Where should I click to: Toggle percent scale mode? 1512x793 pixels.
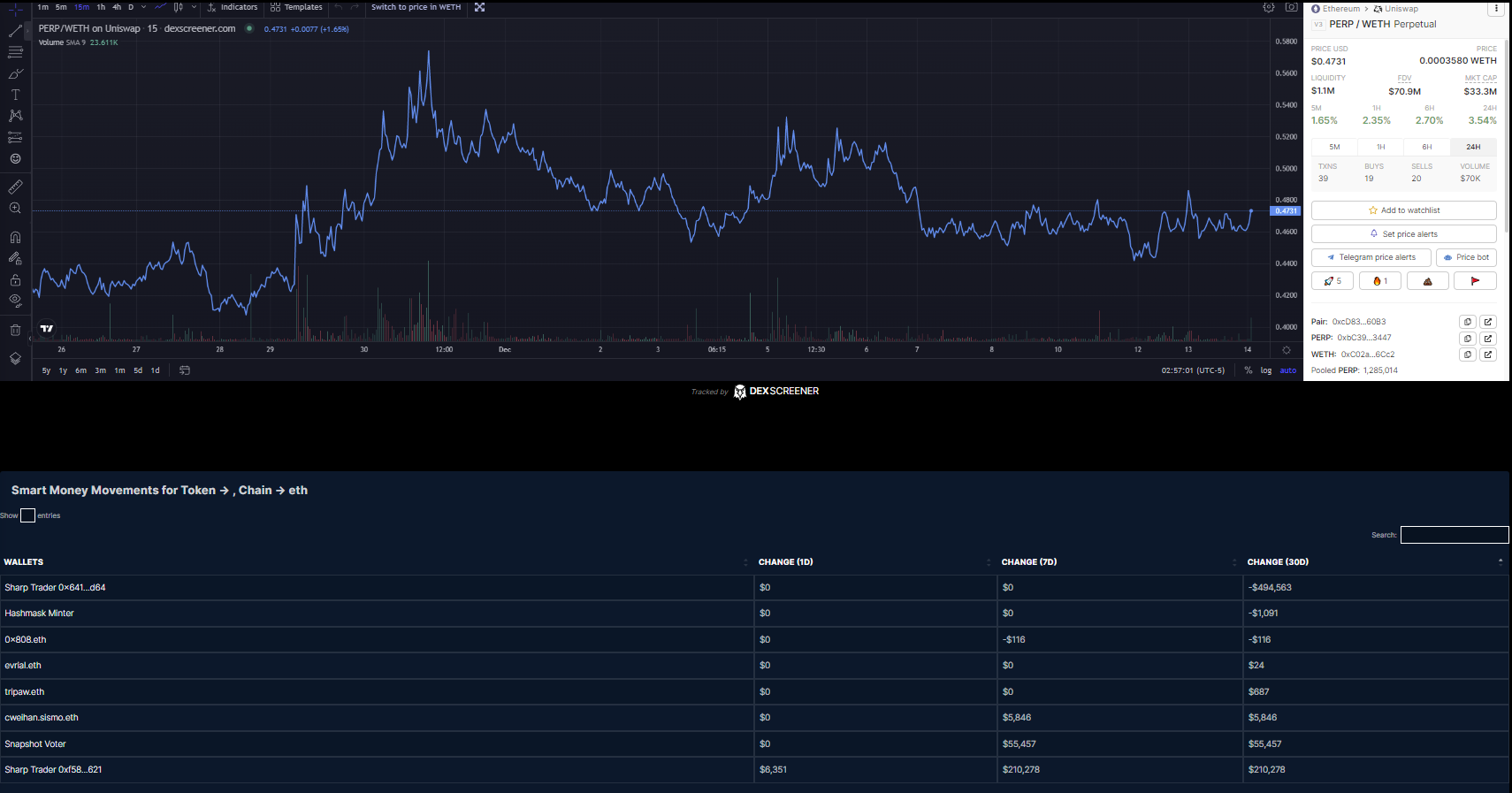(x=1248, y=370)
